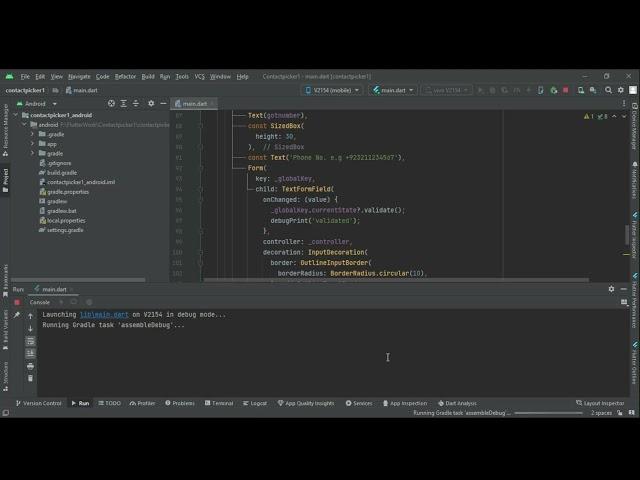Open lib\main.dart link in console
Viewport: 640px width, 480px height.
[x=104, y=315]
